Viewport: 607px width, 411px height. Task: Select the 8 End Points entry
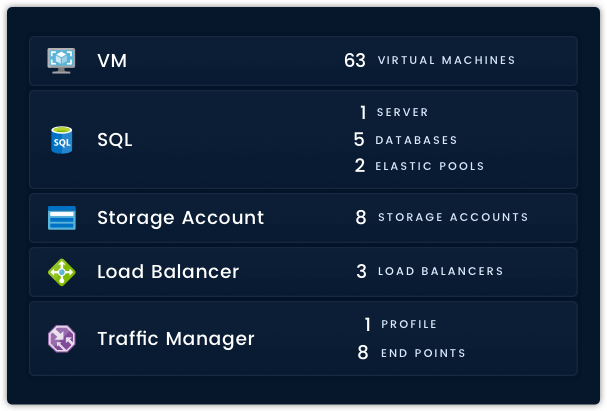click(x=411, y=353)
